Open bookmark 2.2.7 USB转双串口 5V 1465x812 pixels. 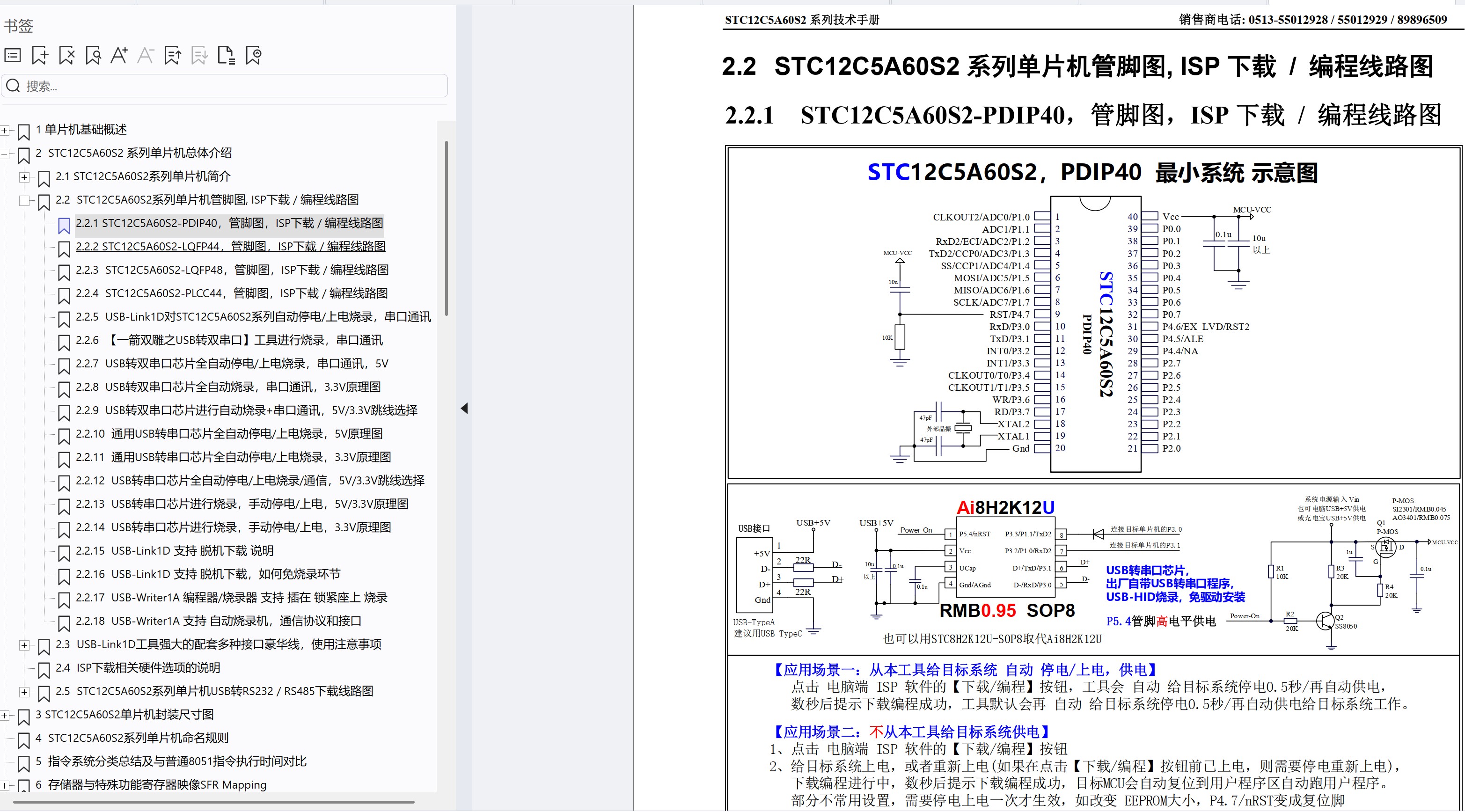(232, 363)
